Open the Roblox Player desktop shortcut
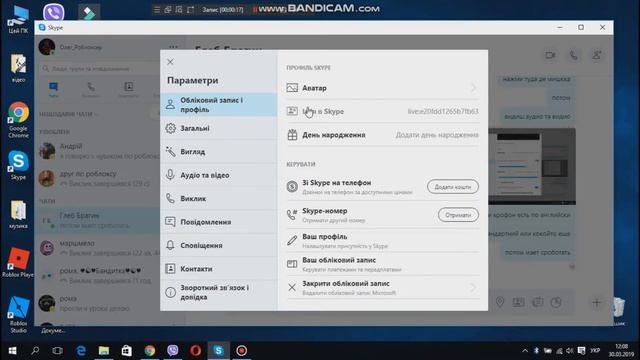Screen dimensions: 640x360 point(18,262)
